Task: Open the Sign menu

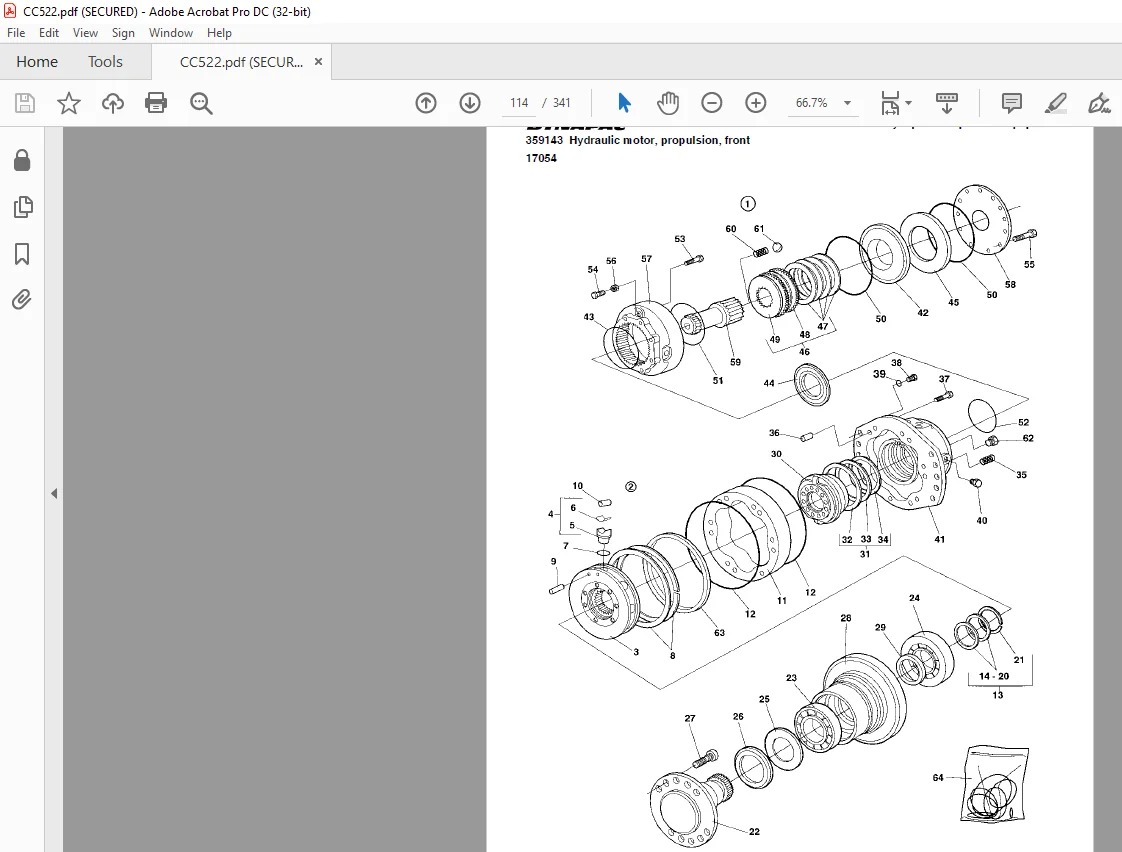Action: coord(123,33)
